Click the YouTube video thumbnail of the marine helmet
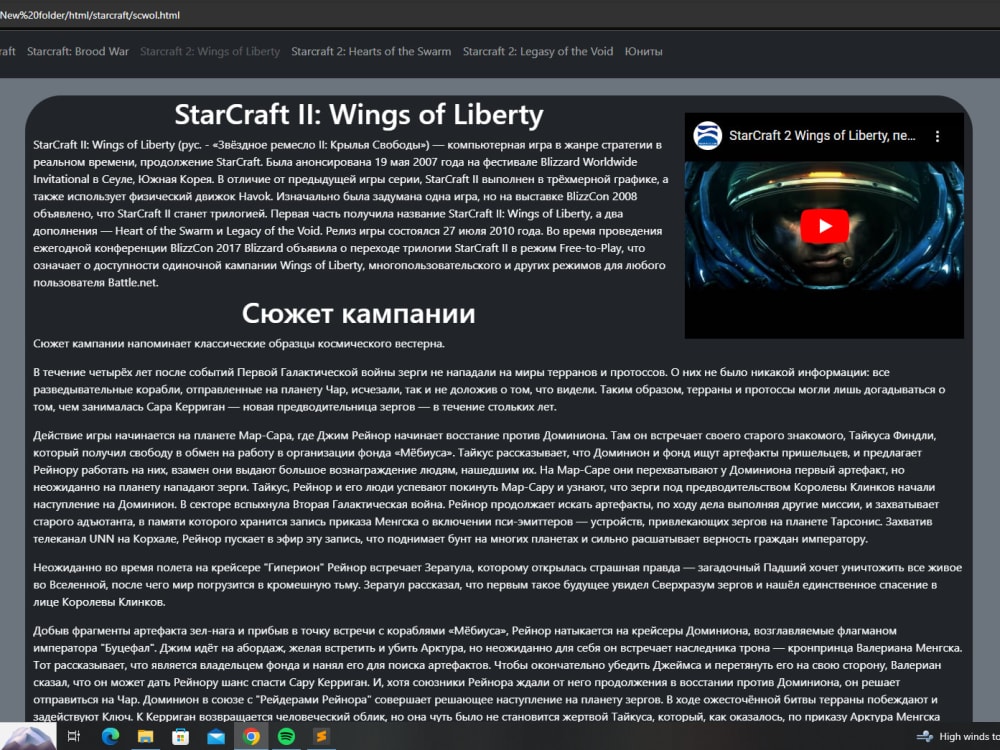1000x750 pixels. coord(824,226)
